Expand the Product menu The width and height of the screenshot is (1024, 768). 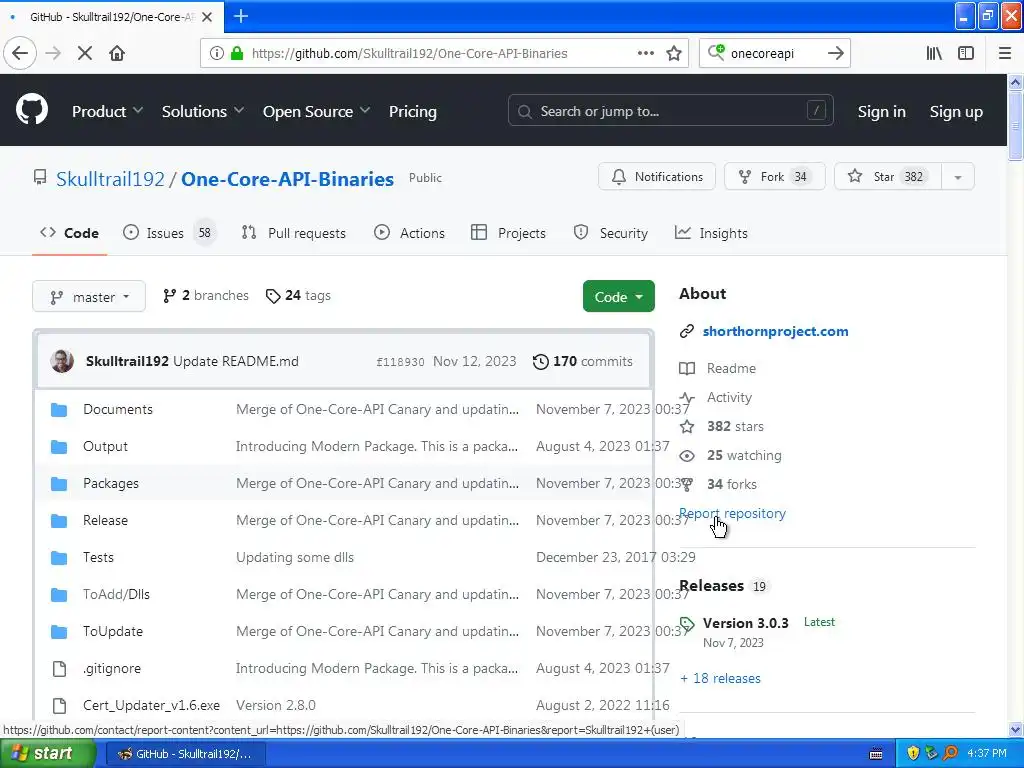(x=107, y=112)
